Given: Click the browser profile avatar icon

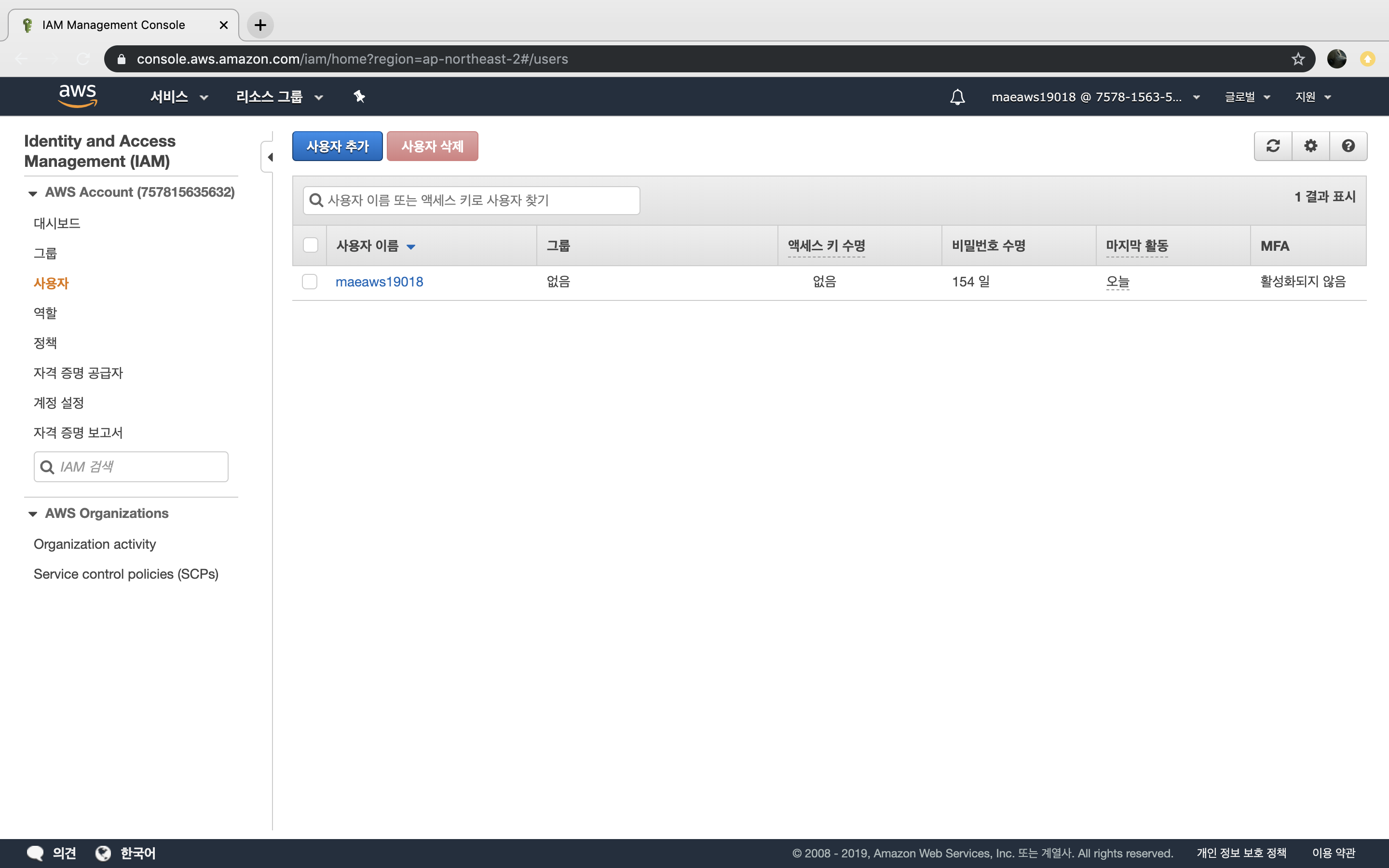Looking at the screenshot, I should 1336,59.
